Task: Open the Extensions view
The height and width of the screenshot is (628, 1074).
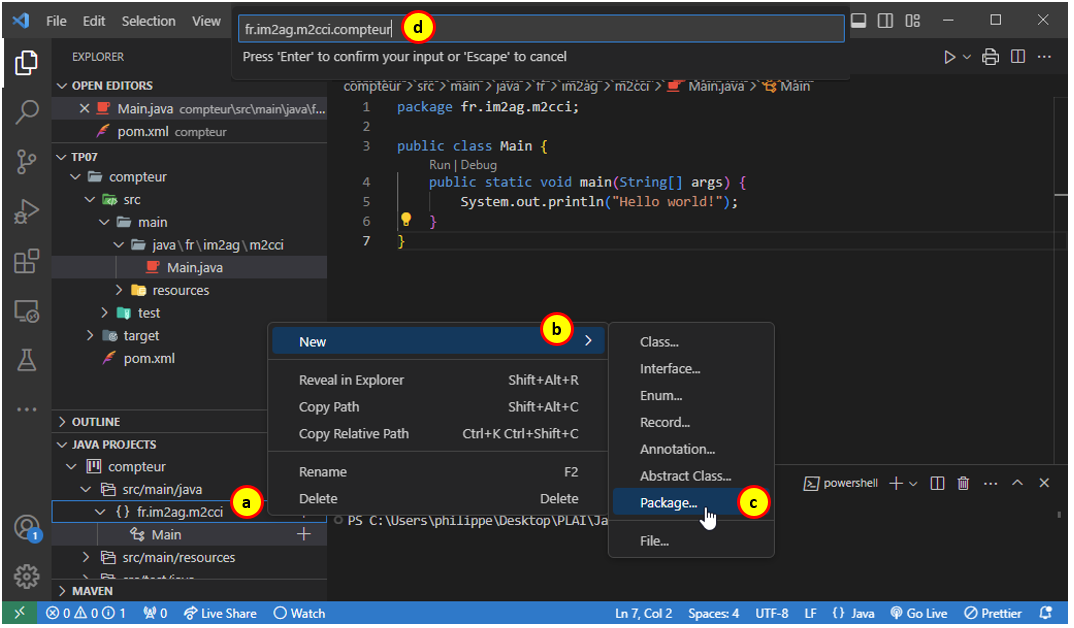Action: (26, 262)
